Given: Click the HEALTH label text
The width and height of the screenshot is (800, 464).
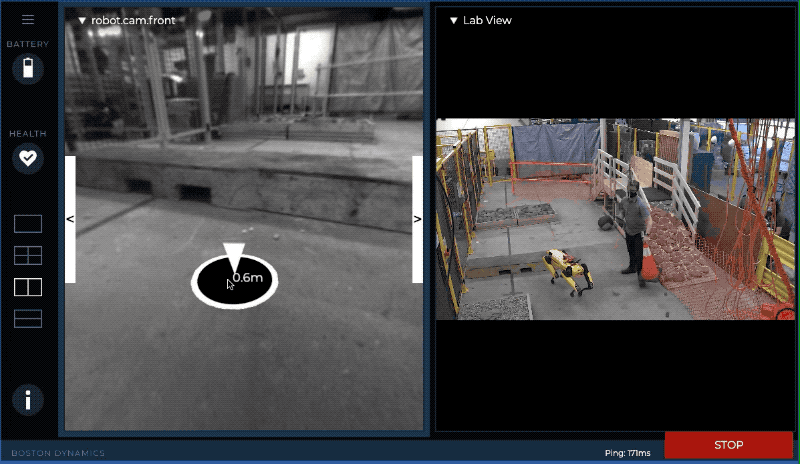Looking at the screenshot, I should coord(28,133).
